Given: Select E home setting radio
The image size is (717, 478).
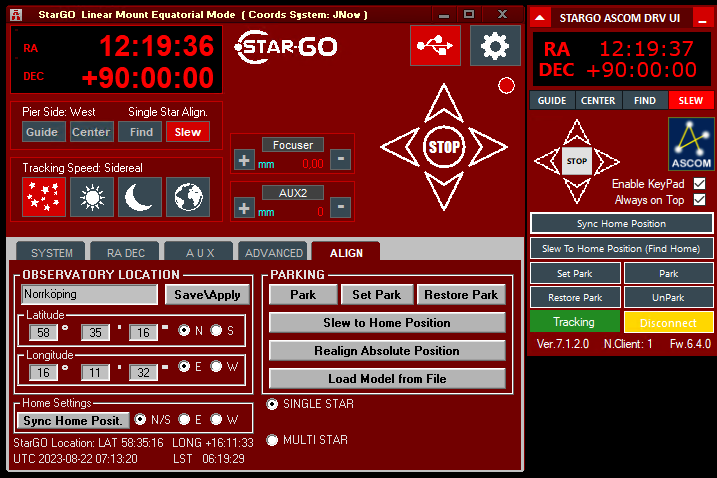Looking at the screenshot, I should click(184, 419).
